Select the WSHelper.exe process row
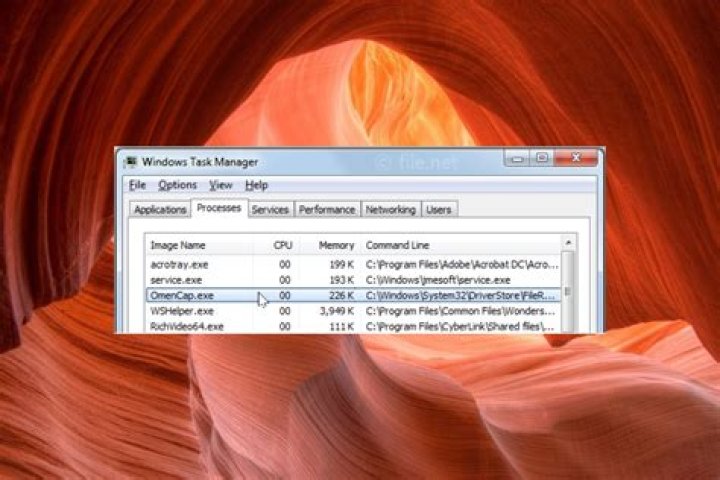 pyautogui.click(x=178, y=311)
